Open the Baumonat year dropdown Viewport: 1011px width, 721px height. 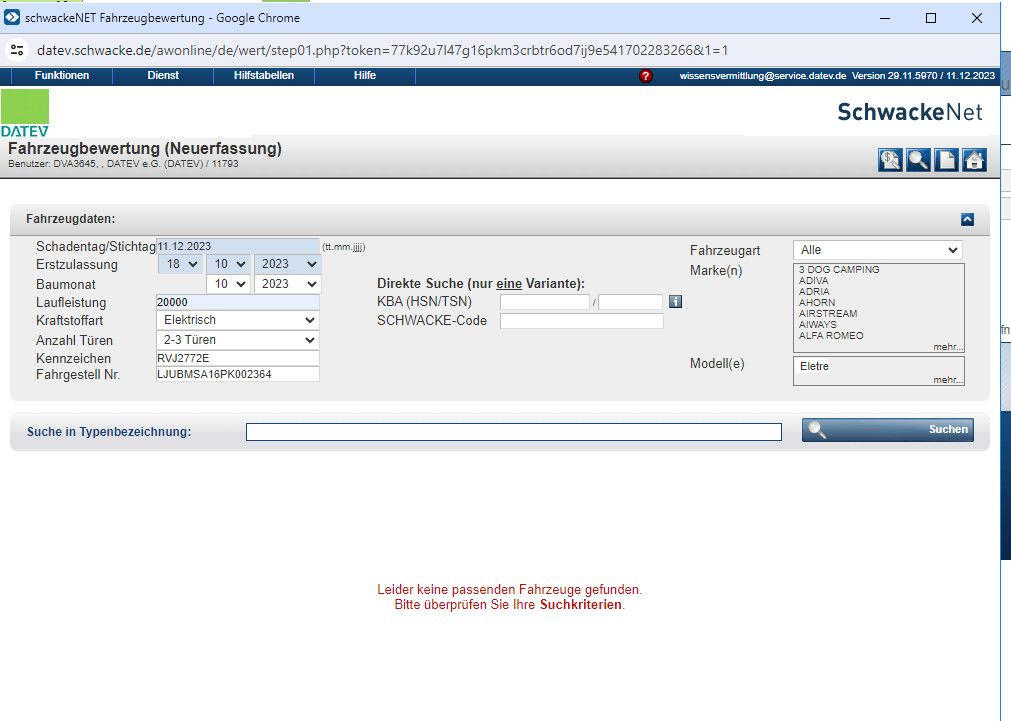[286, 284]
